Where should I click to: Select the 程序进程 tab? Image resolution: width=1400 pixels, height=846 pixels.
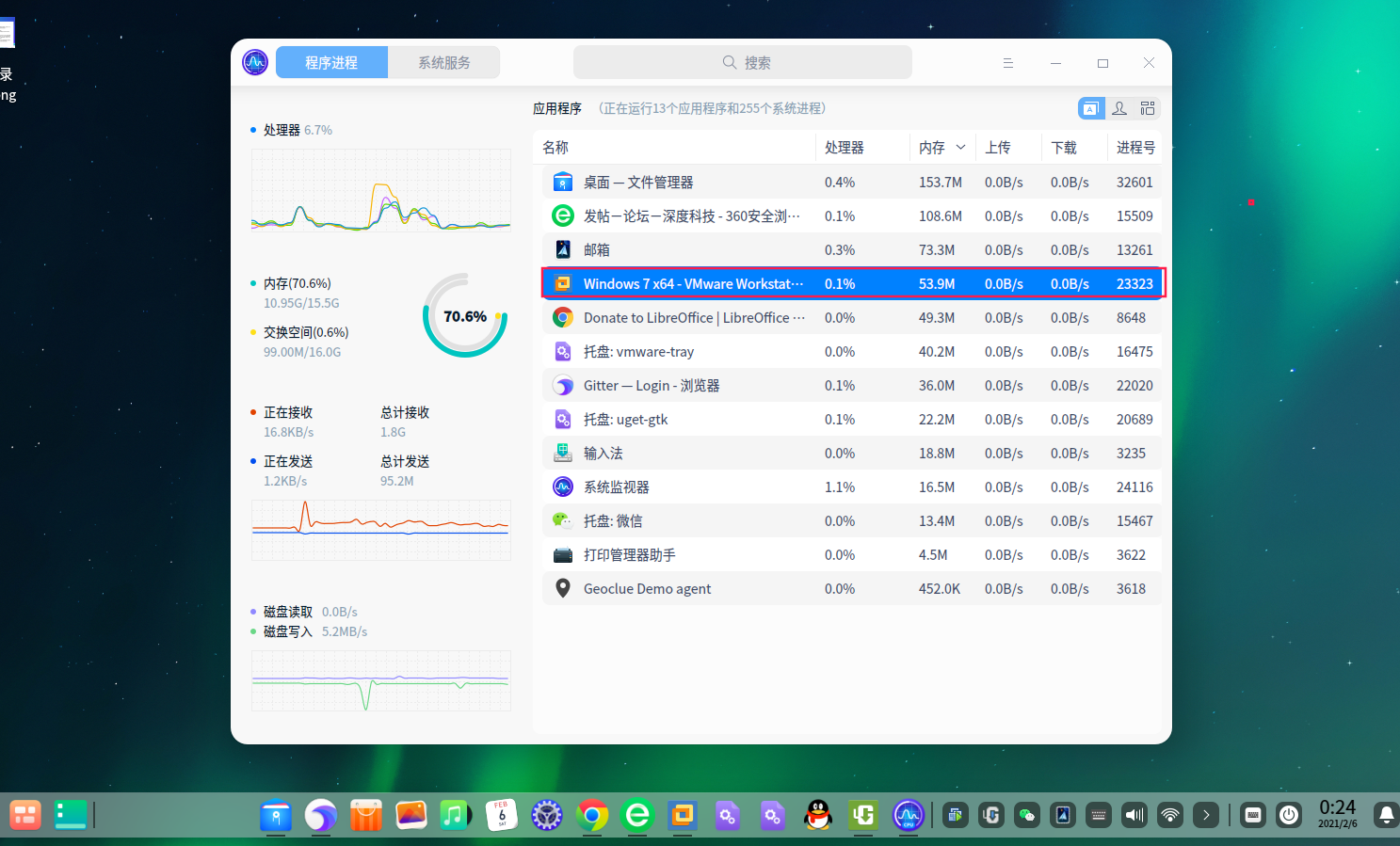(331, 63)
